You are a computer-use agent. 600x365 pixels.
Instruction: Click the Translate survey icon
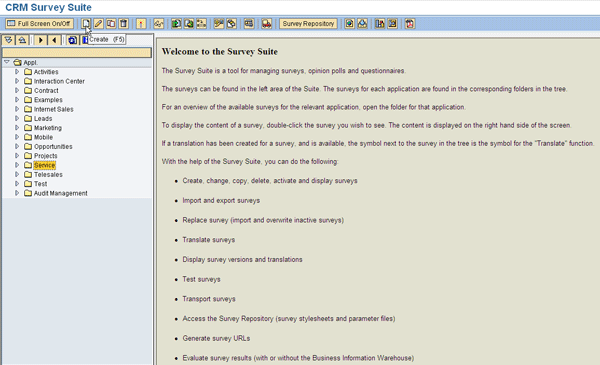pyautogui.click(x=218, y=24)
